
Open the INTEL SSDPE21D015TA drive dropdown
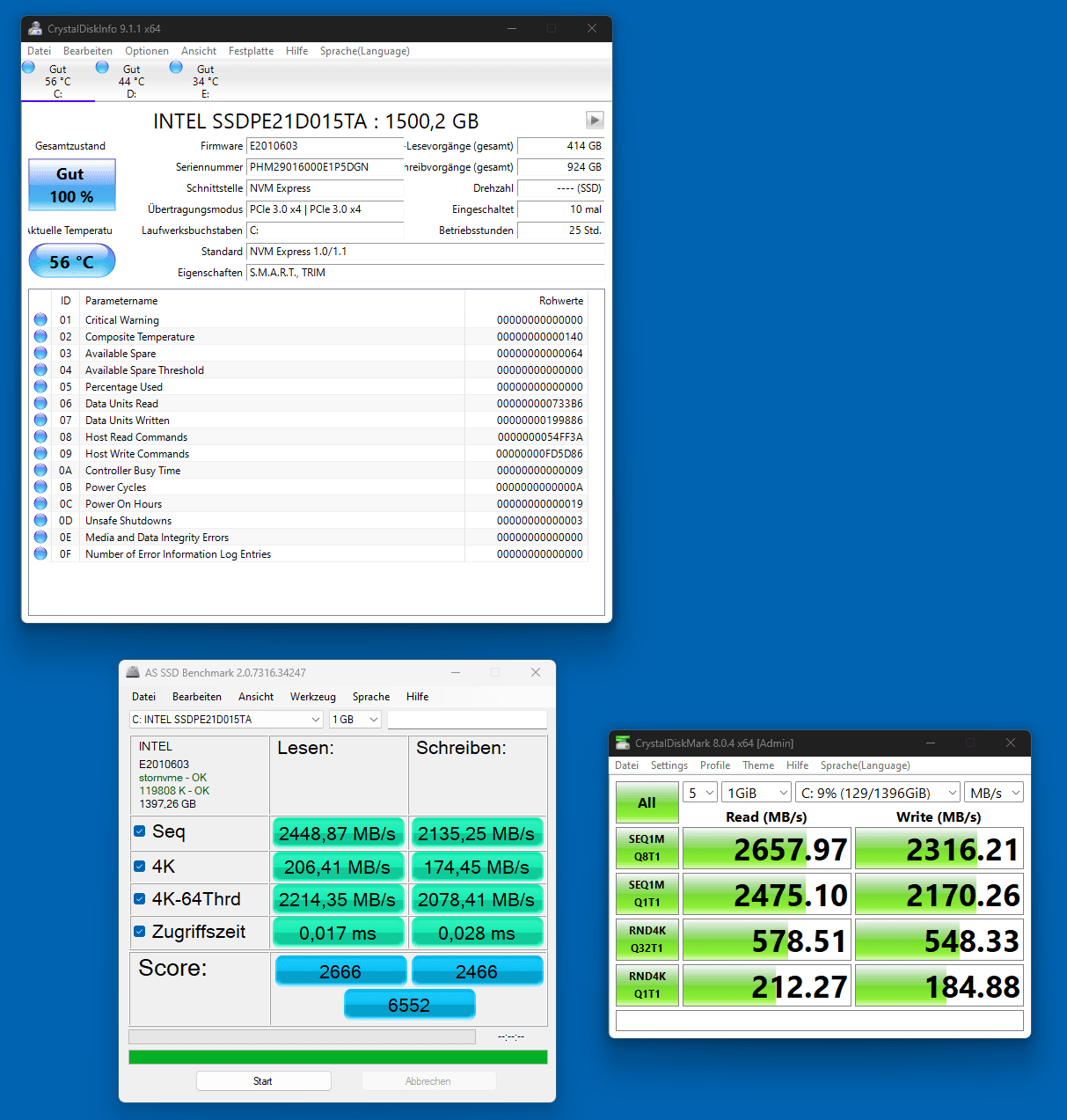pyautogui.click(x=226, y=719)
